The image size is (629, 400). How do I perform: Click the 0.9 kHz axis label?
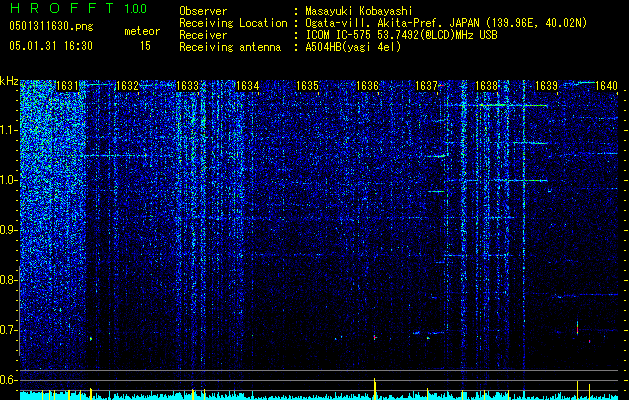point(9,230)
